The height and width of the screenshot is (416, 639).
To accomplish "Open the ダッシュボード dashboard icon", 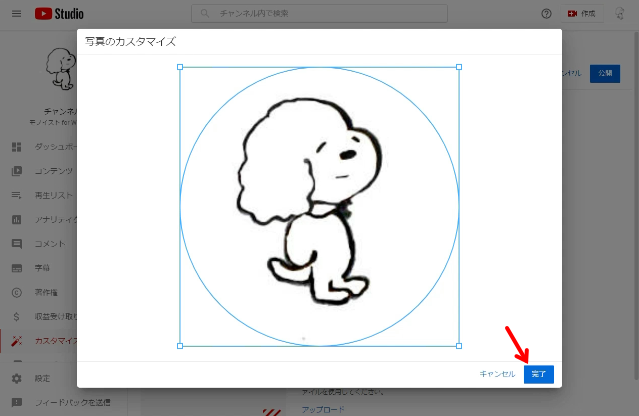I will coord(16,147).
